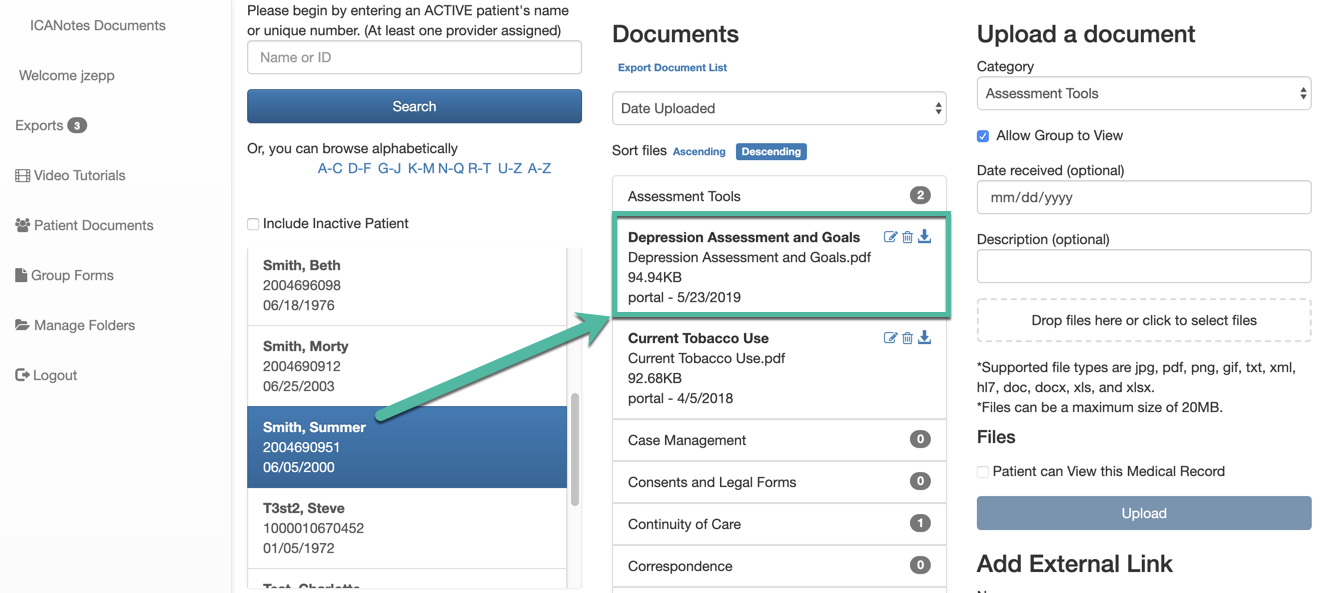Delete the Depression Assessment and Goals document
The width and height of the screenshot is (1321, 593).
907,237
